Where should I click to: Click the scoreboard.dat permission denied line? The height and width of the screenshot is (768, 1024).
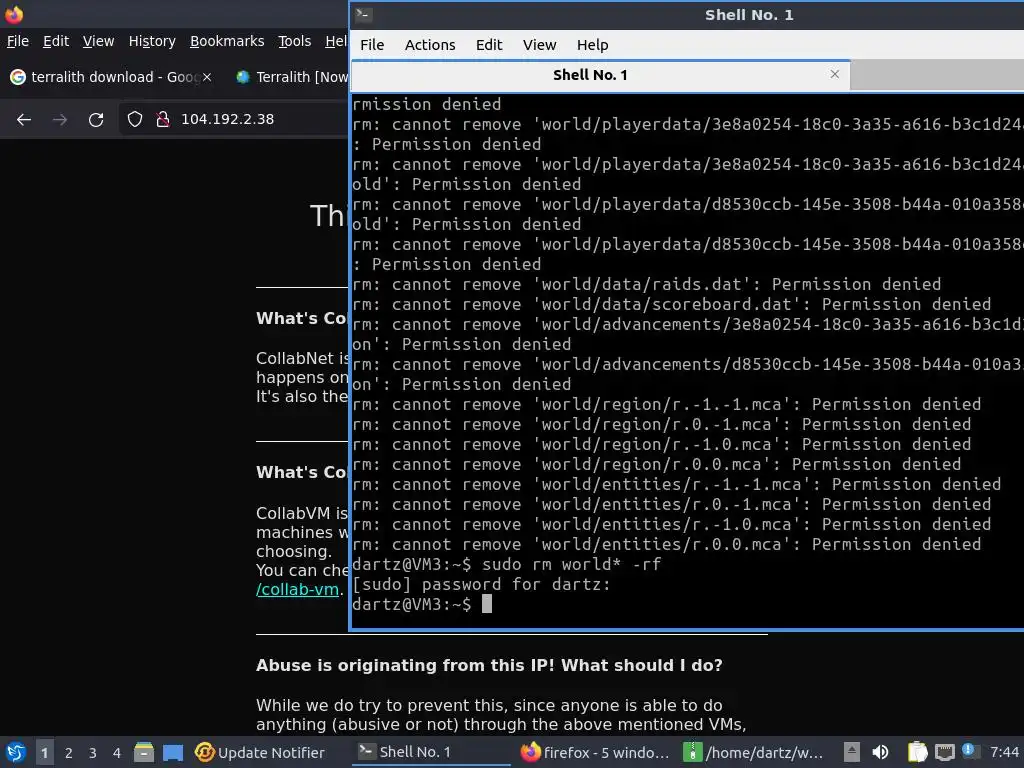click(x=671, y=304)
